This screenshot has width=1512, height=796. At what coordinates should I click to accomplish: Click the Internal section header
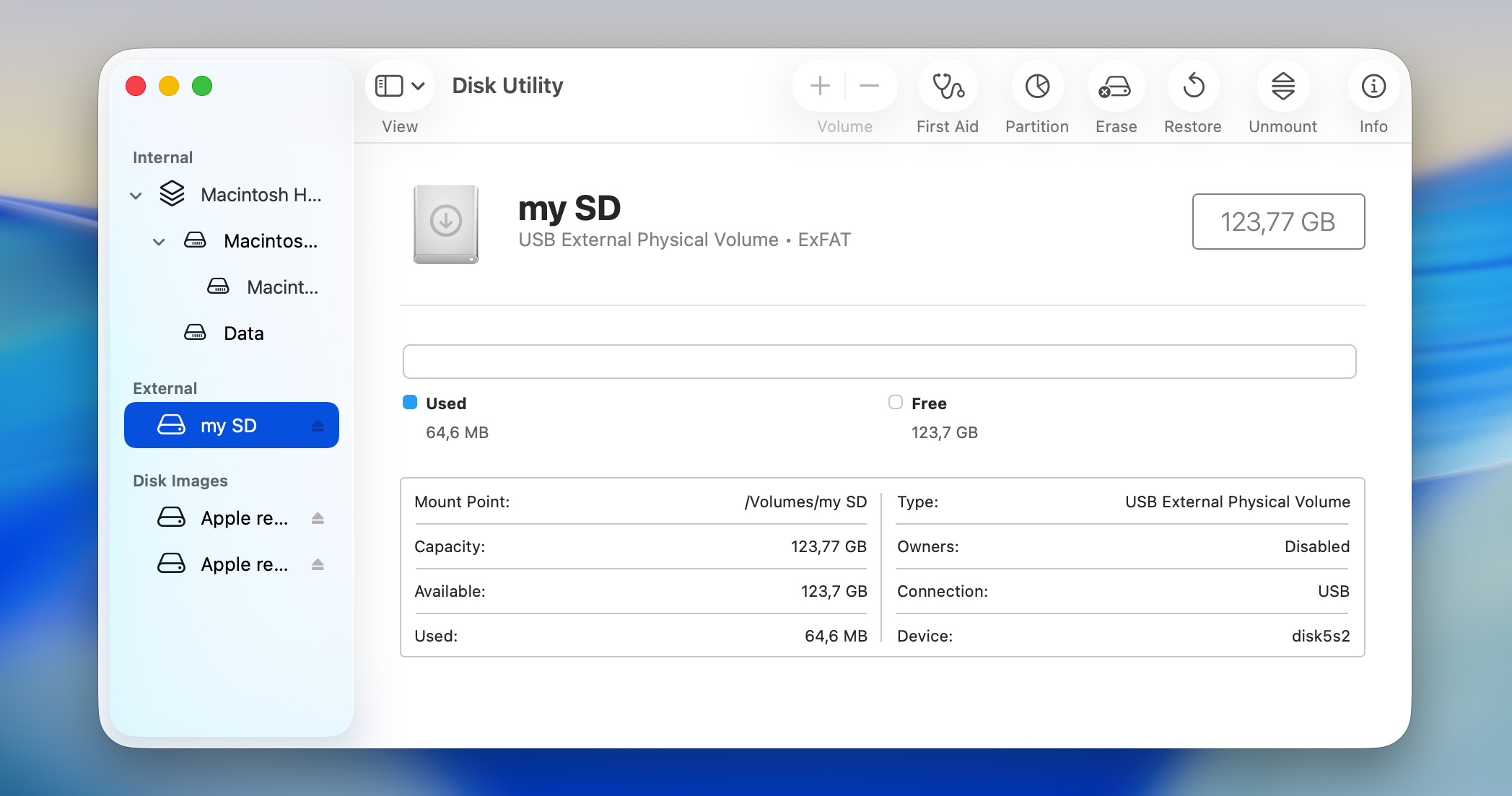point(162,157)
